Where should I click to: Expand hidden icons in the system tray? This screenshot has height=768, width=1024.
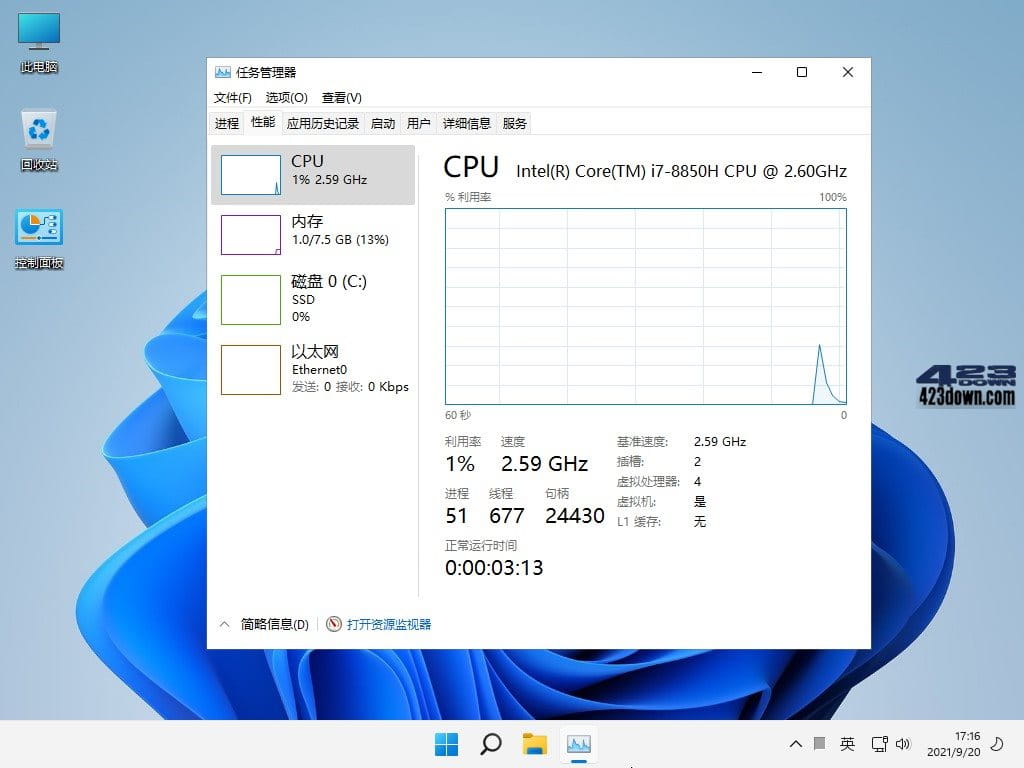[796, 744]
